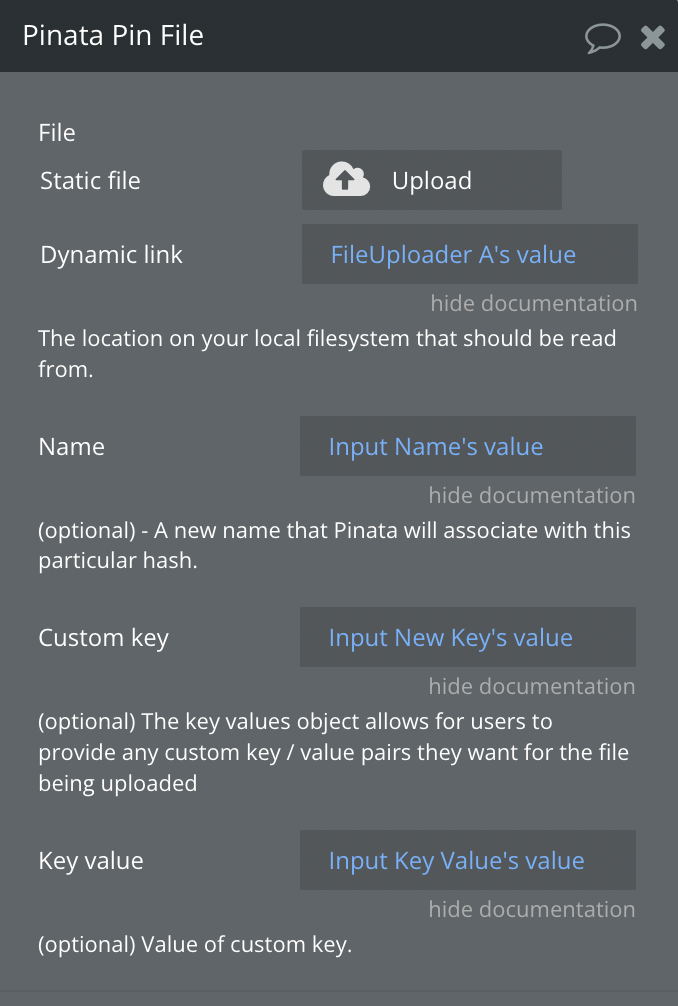
Task: Click the Name field label
Action: 71,447
